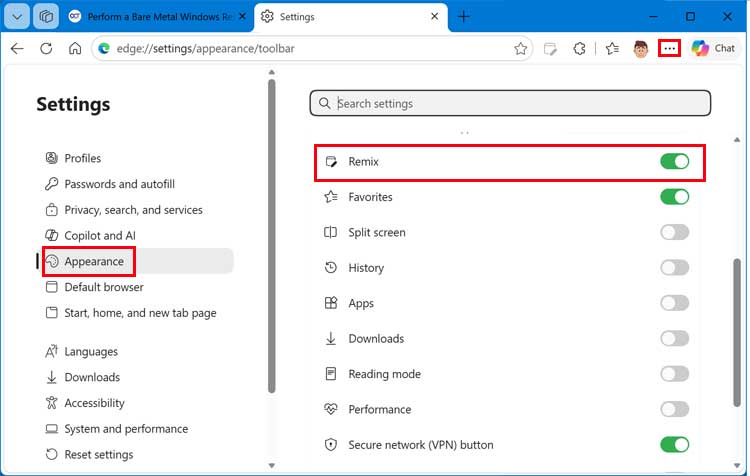Close the Settings tab
750x476 pixels.
(434, 17)
